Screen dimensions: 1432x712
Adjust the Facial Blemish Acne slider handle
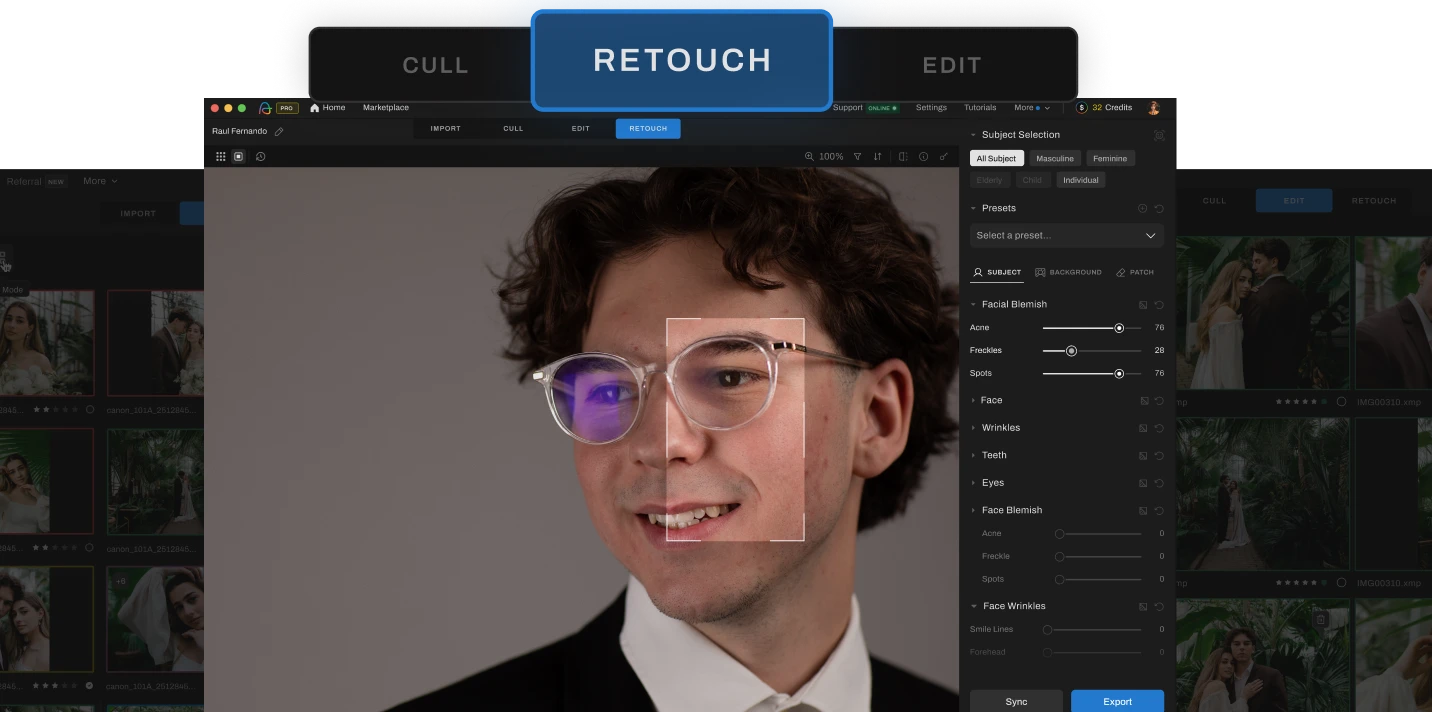(x=1119, y=328)
